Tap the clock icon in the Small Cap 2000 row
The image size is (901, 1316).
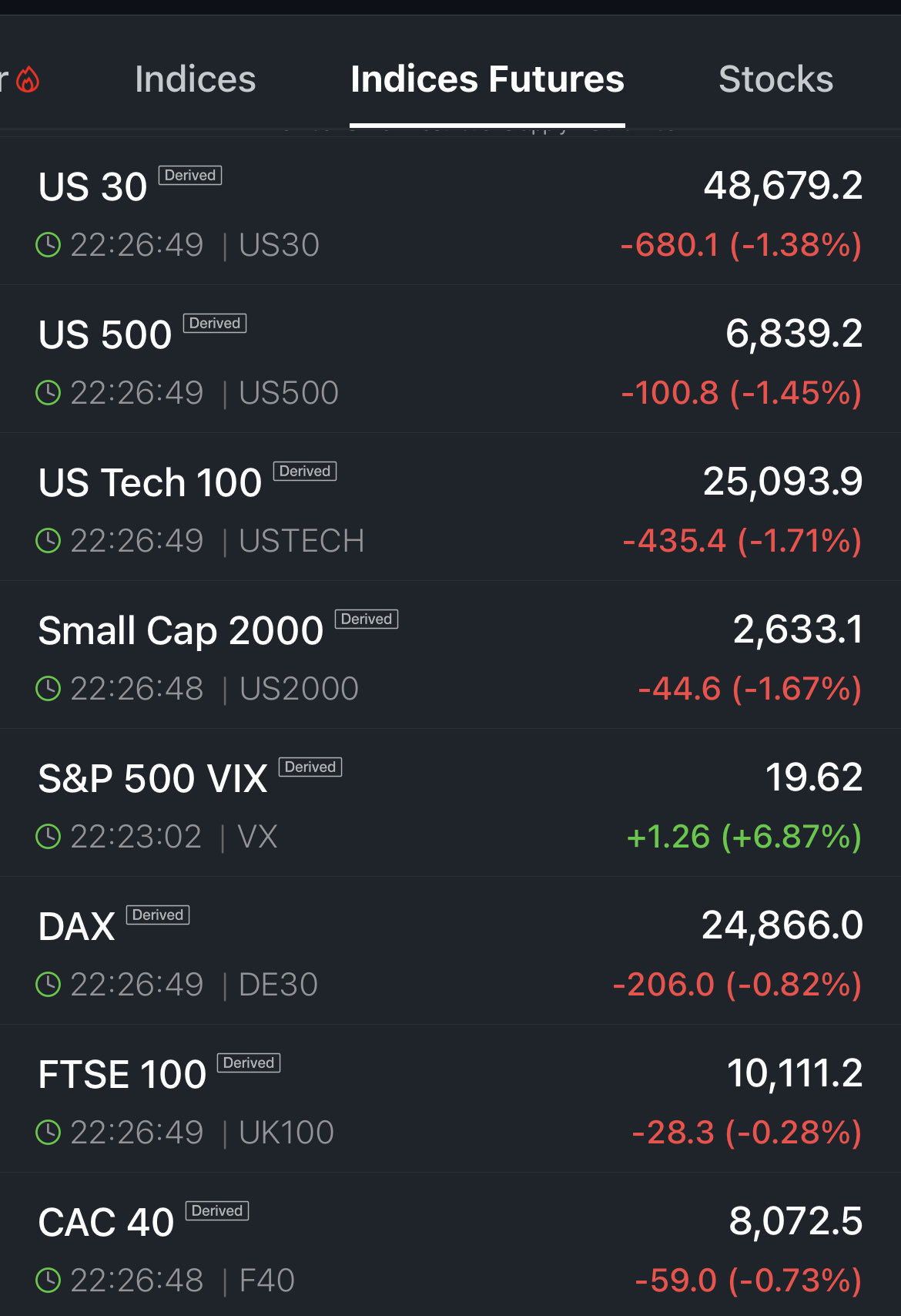pos(49,689)
